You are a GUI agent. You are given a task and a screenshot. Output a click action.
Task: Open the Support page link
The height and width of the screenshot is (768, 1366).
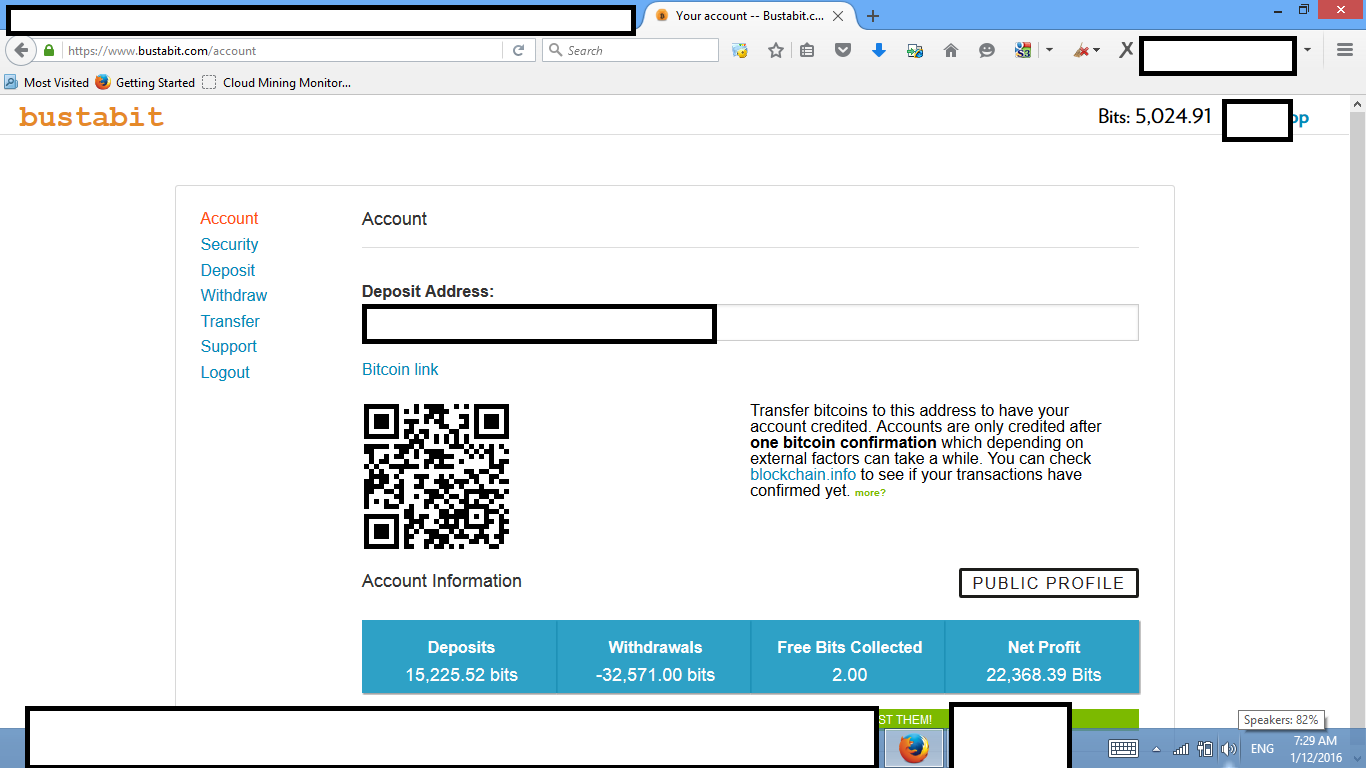229,346
